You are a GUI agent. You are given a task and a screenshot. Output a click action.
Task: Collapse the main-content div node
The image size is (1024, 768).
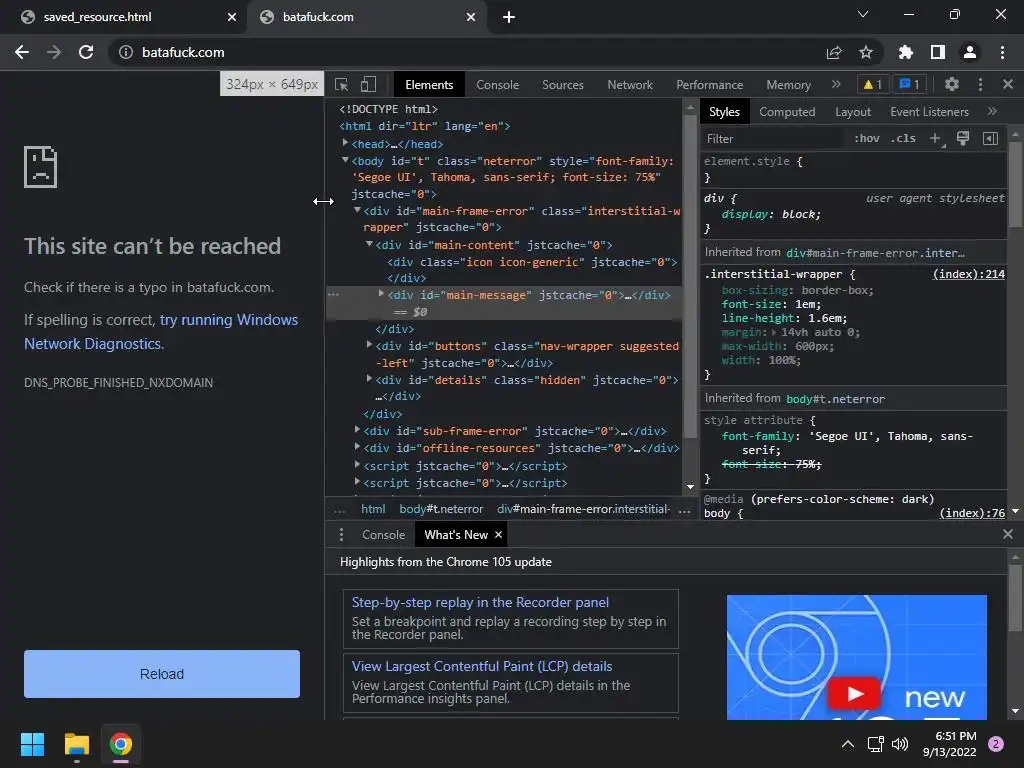[369, 244]
